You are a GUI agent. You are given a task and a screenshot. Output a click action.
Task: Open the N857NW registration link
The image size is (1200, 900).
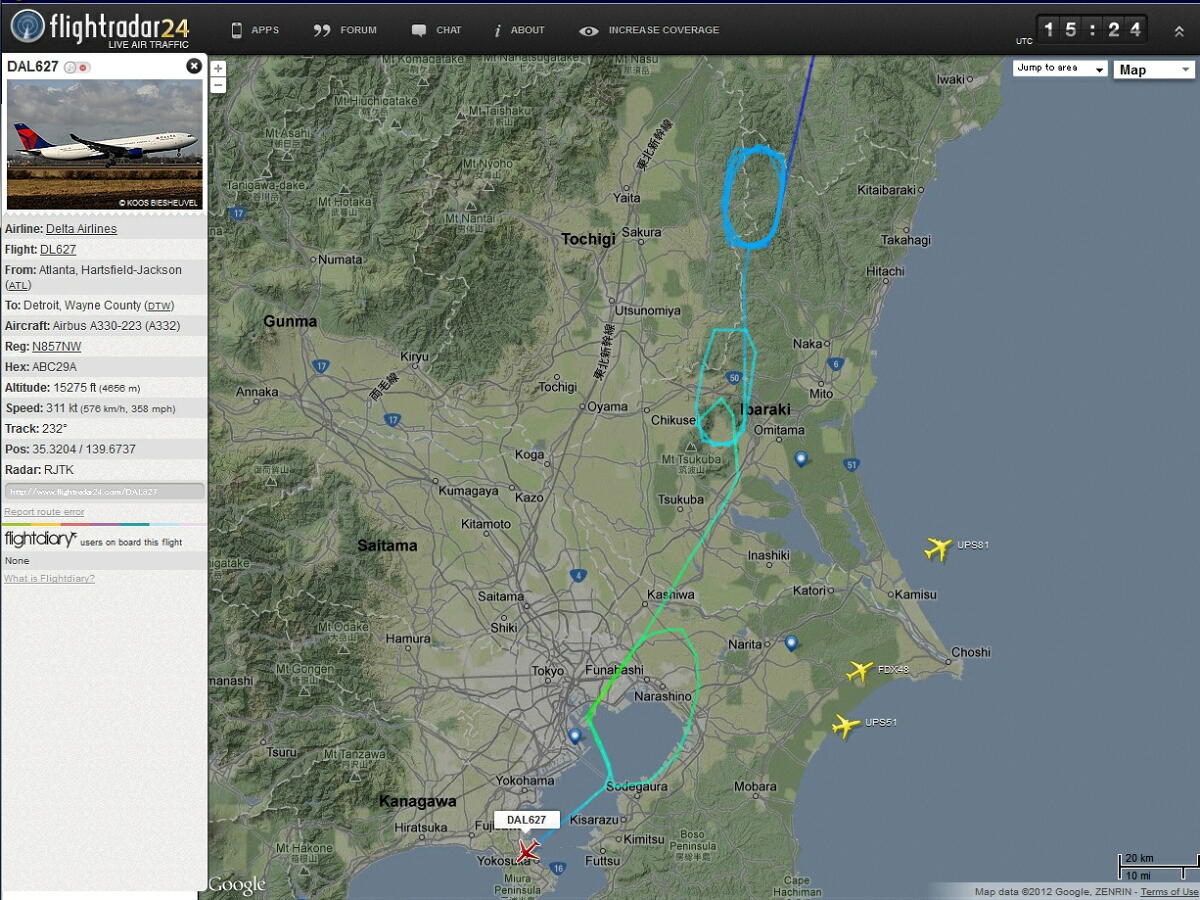[57, 347]
